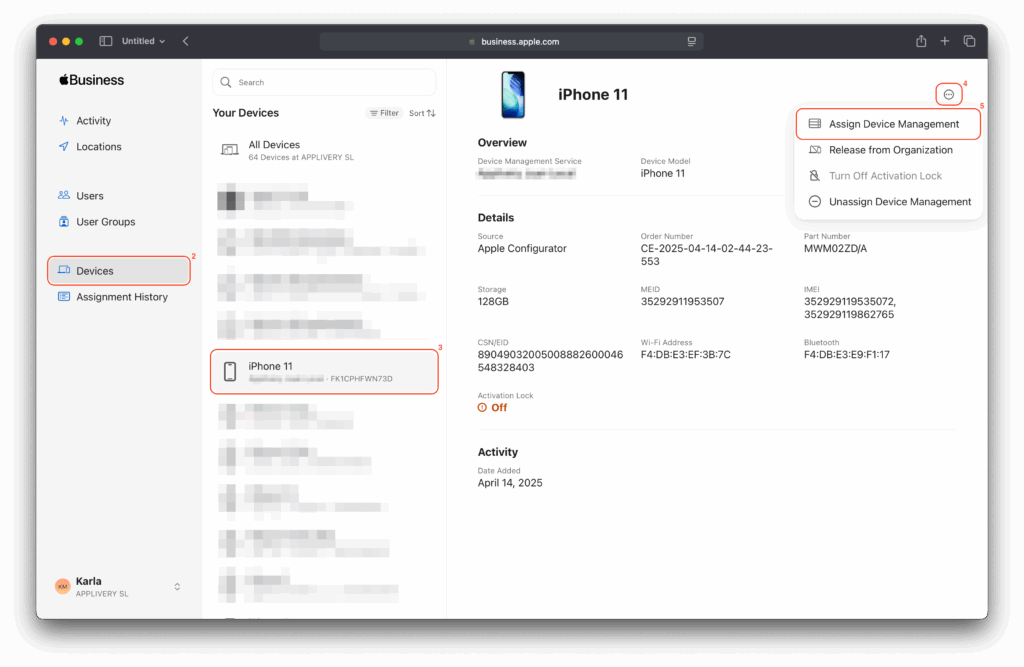Expand the Karla account switcher
Viewport: 1024px width, 667px height.
(177, 586)
